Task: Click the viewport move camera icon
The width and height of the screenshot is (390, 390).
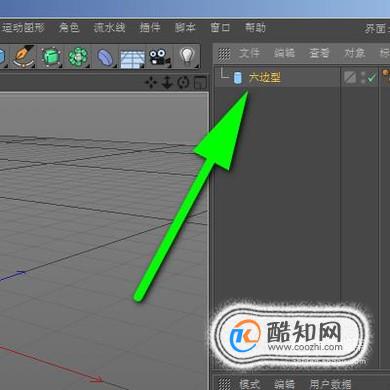Action: tap(151, 82)
